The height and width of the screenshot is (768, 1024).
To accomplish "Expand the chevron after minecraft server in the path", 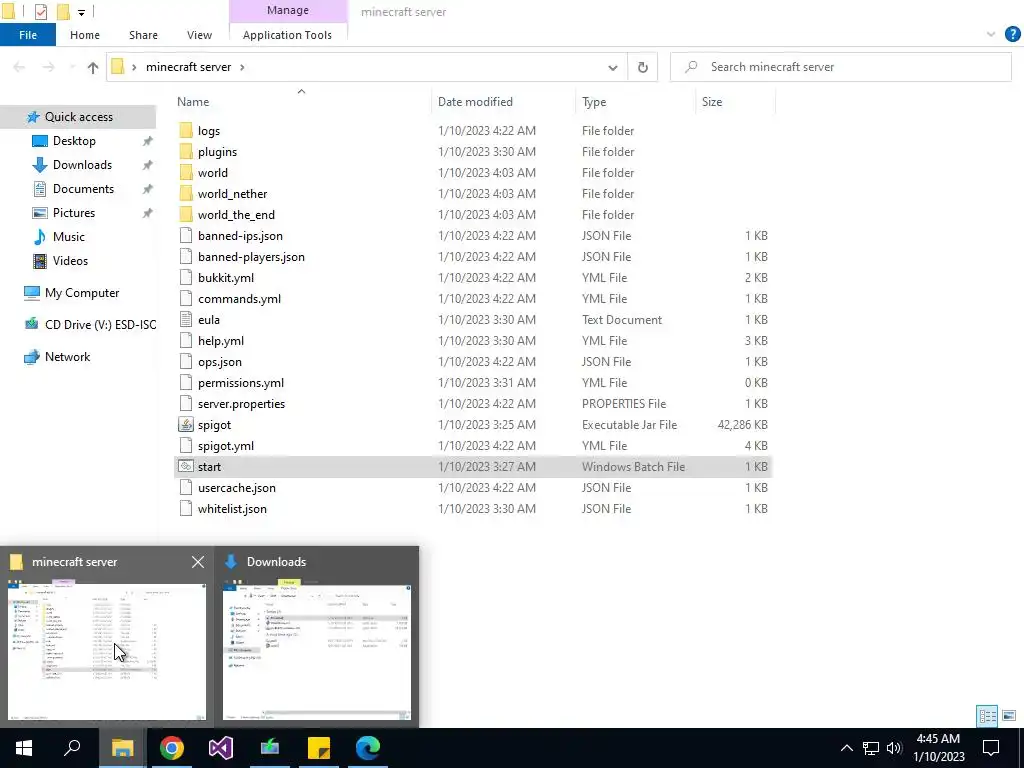I will click(x=242, y=67).
